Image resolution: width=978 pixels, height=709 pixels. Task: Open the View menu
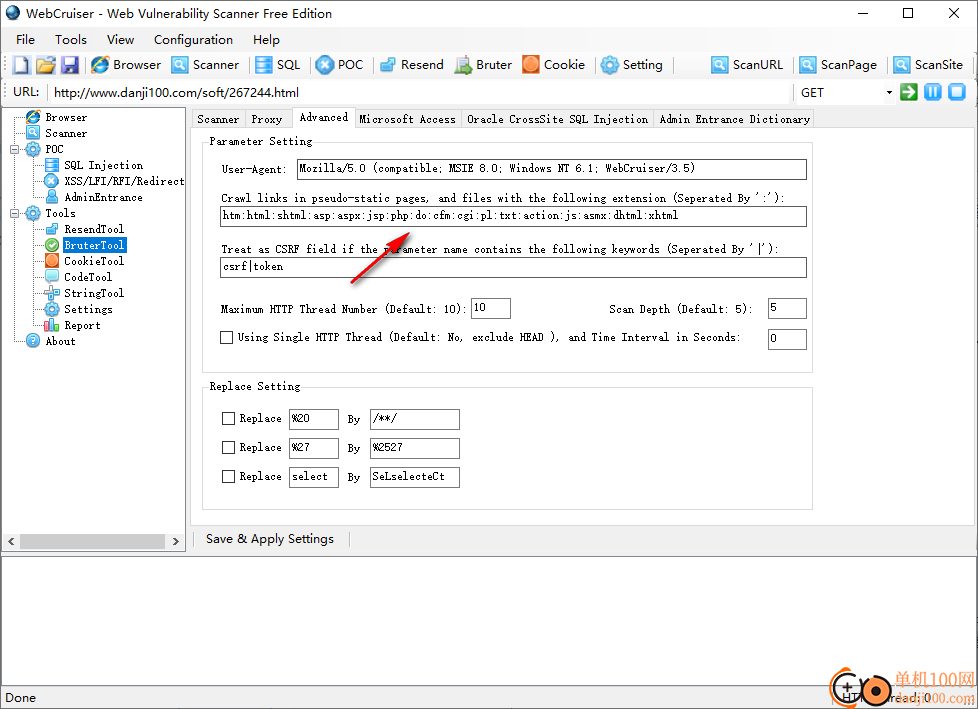tap(120, 40)
